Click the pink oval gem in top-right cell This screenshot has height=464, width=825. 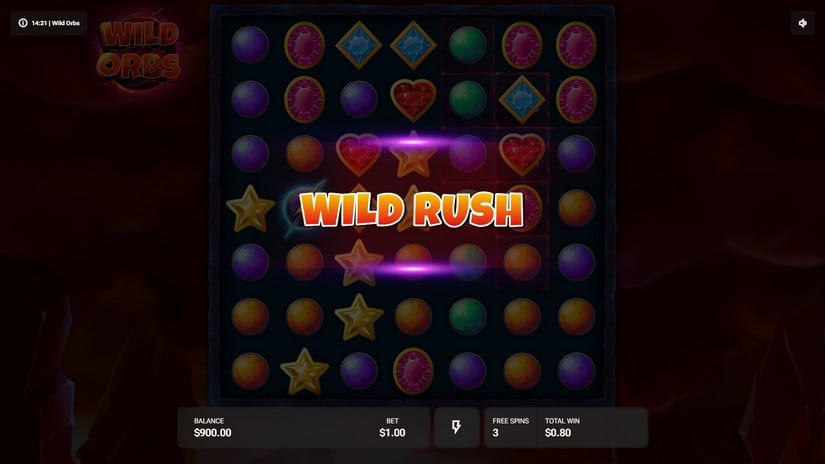[576, 45]
